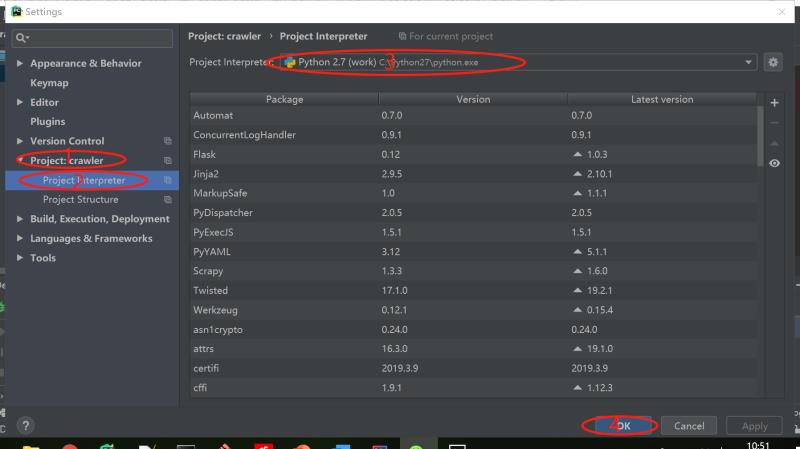This screenshot has width=800, height=449.
Task: Click the minus icon to uninstall a package
Action: (x=774, y=123)
